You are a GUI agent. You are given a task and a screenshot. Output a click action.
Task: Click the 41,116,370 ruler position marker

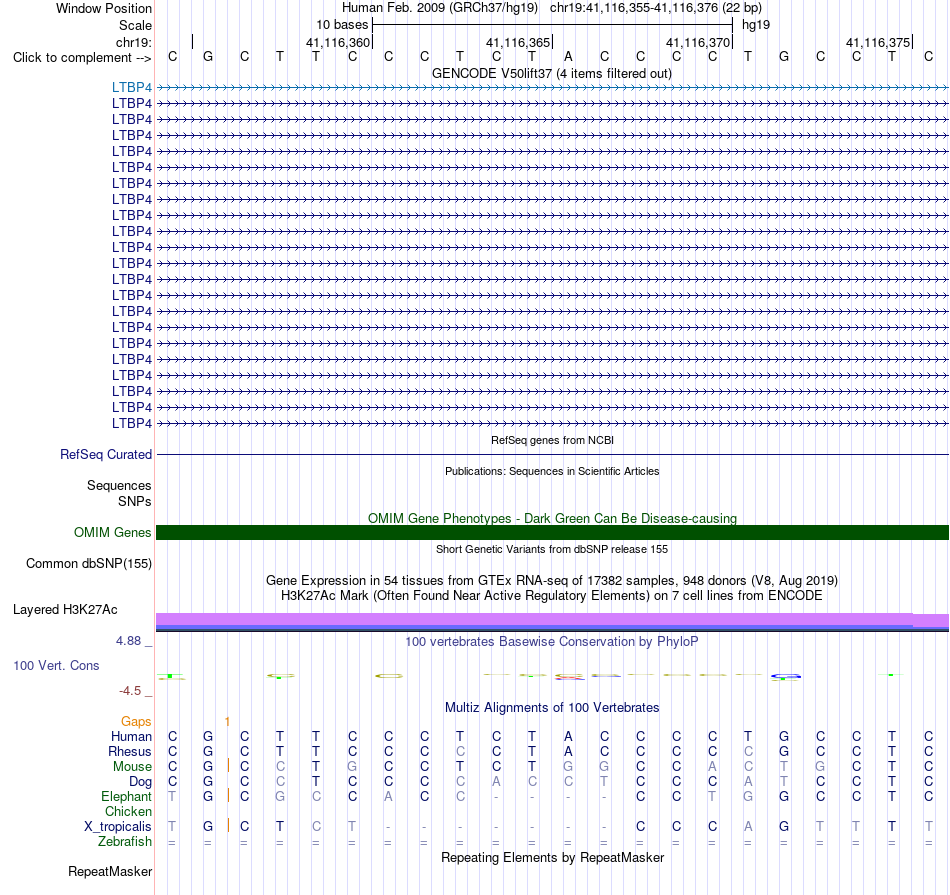coord(698,42)
